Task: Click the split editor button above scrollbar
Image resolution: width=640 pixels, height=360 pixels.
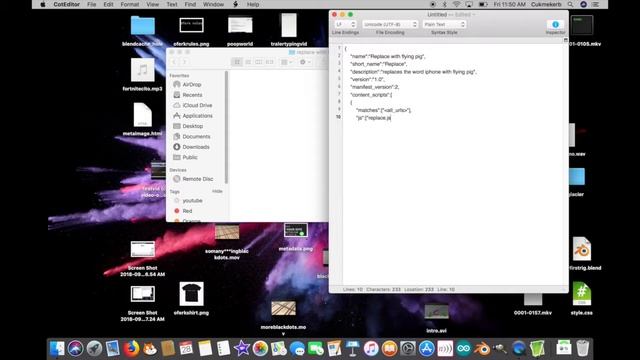Action: (565, 40)
